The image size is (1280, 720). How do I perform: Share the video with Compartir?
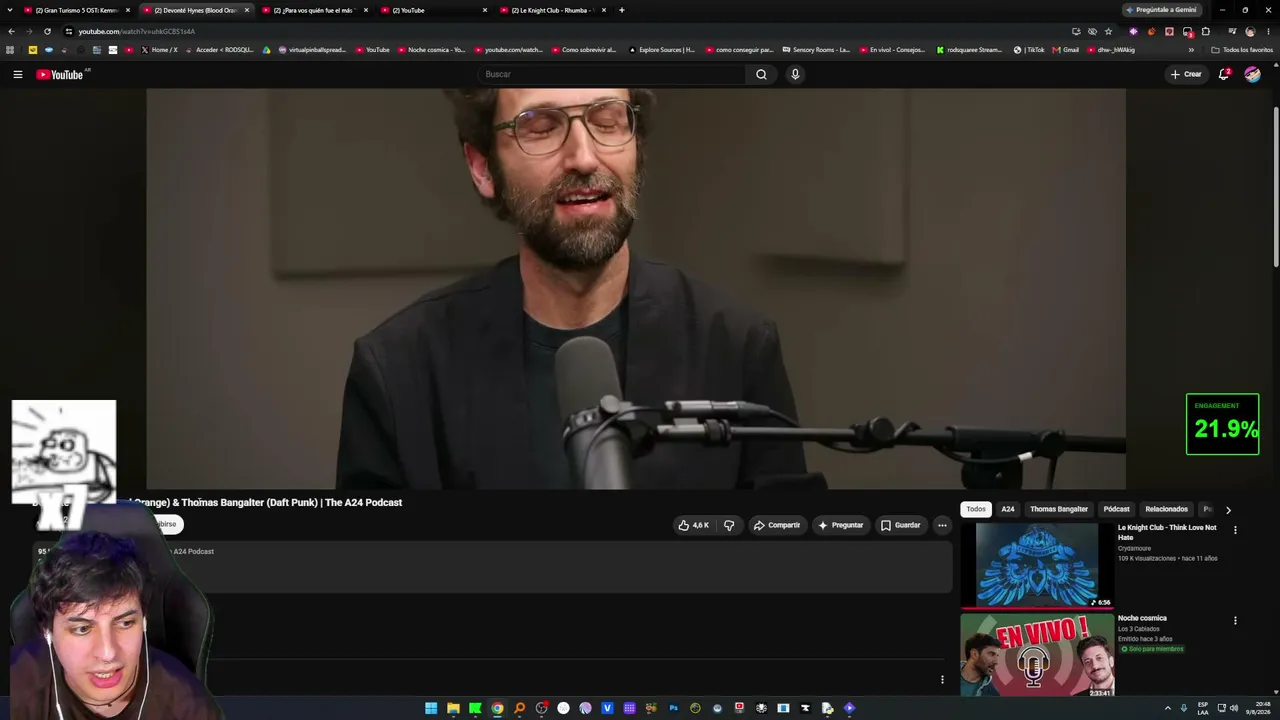coord(777,525)
